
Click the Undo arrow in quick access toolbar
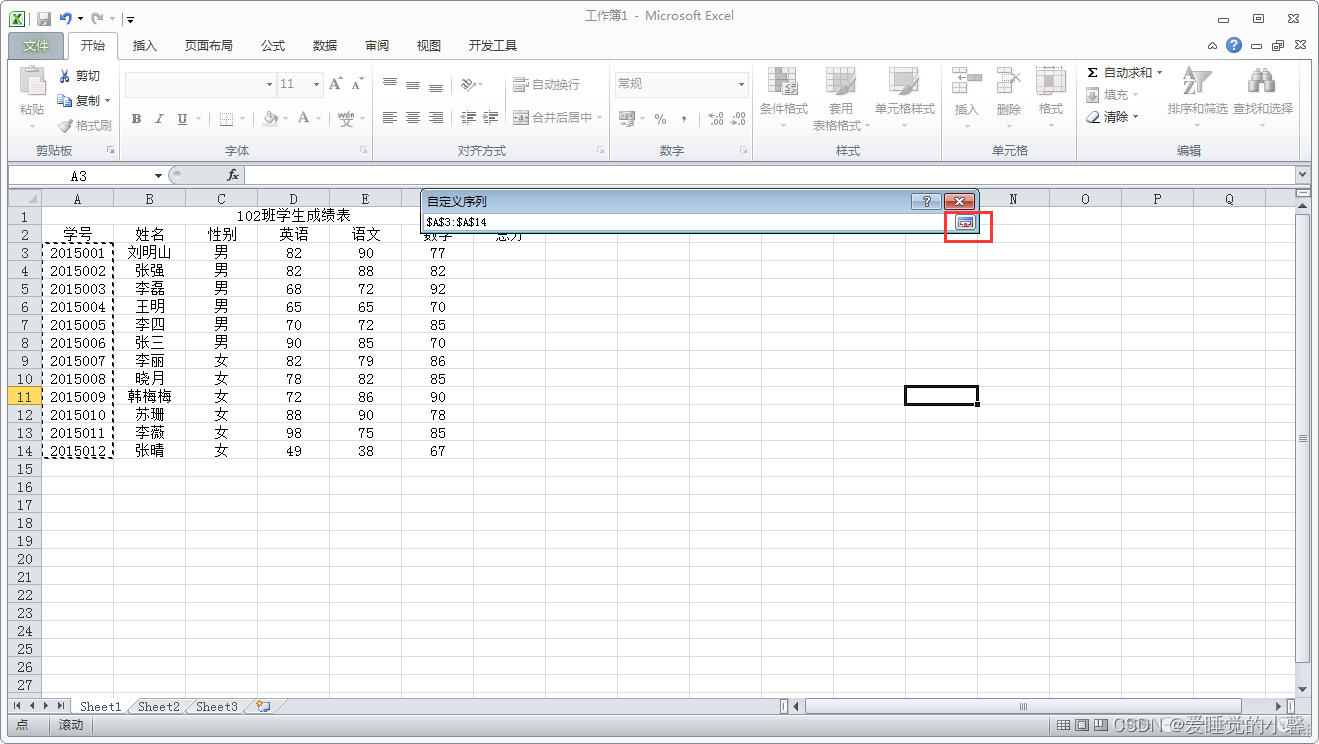(66, 18)
